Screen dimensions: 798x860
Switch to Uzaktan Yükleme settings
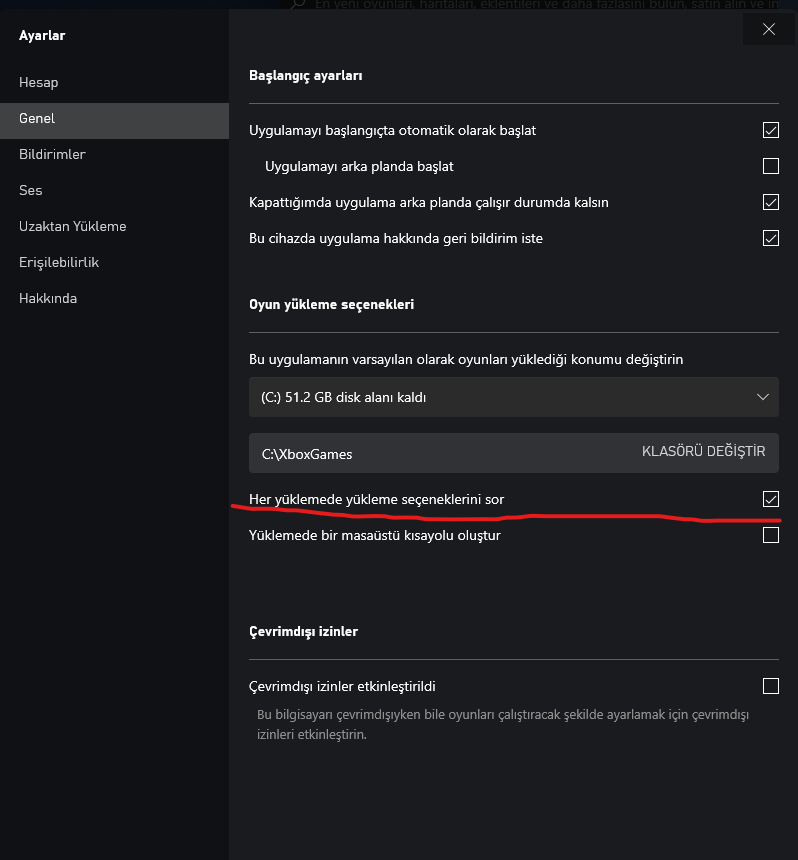(72, 226)
